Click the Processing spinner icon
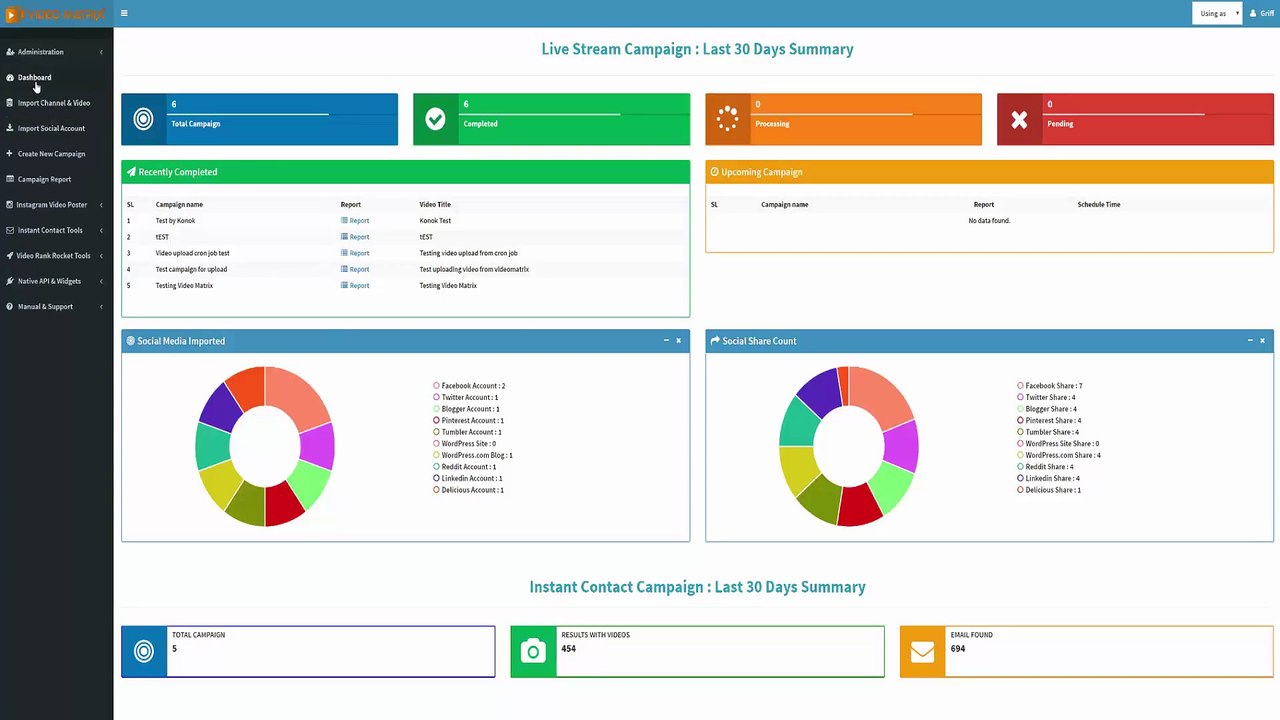1280x720 pixels. coord(727,119)
